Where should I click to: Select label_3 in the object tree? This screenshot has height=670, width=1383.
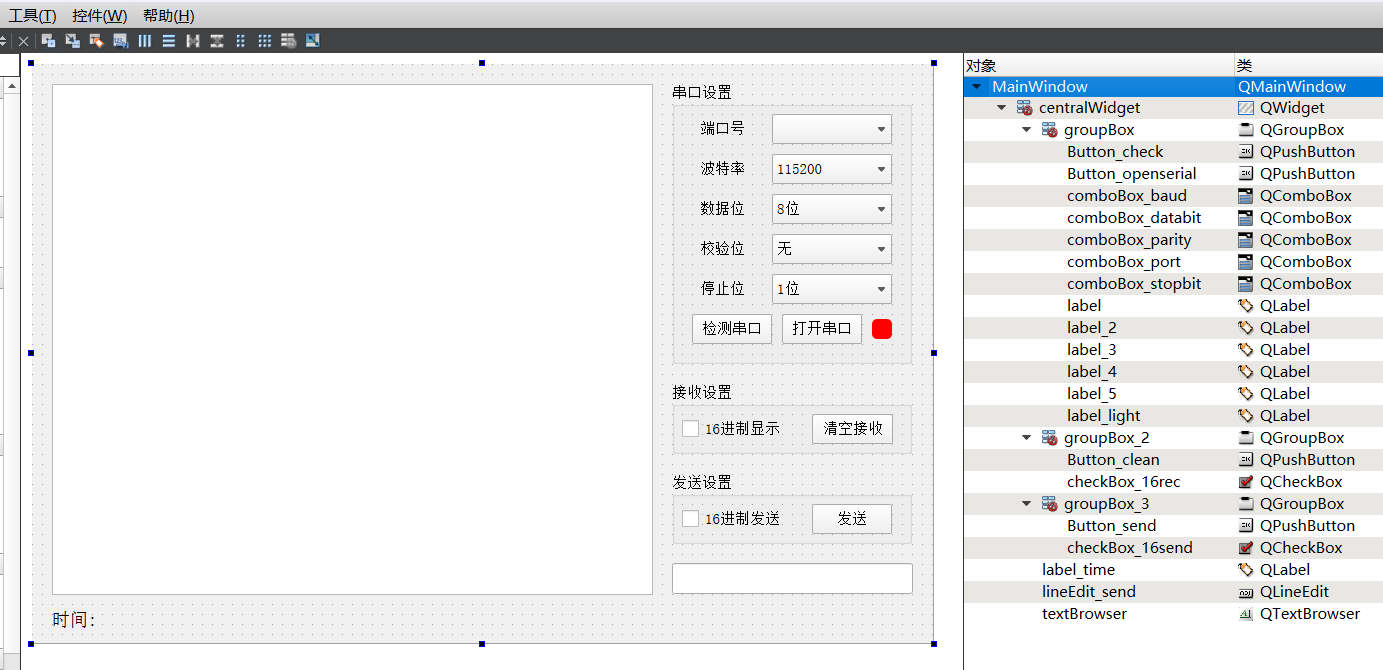pos(1092,350)
